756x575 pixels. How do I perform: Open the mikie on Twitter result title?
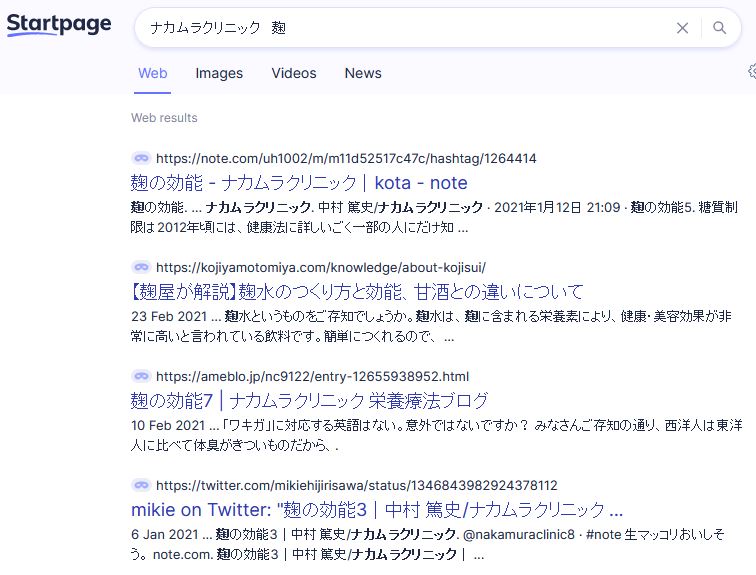[x=377, y=510]
